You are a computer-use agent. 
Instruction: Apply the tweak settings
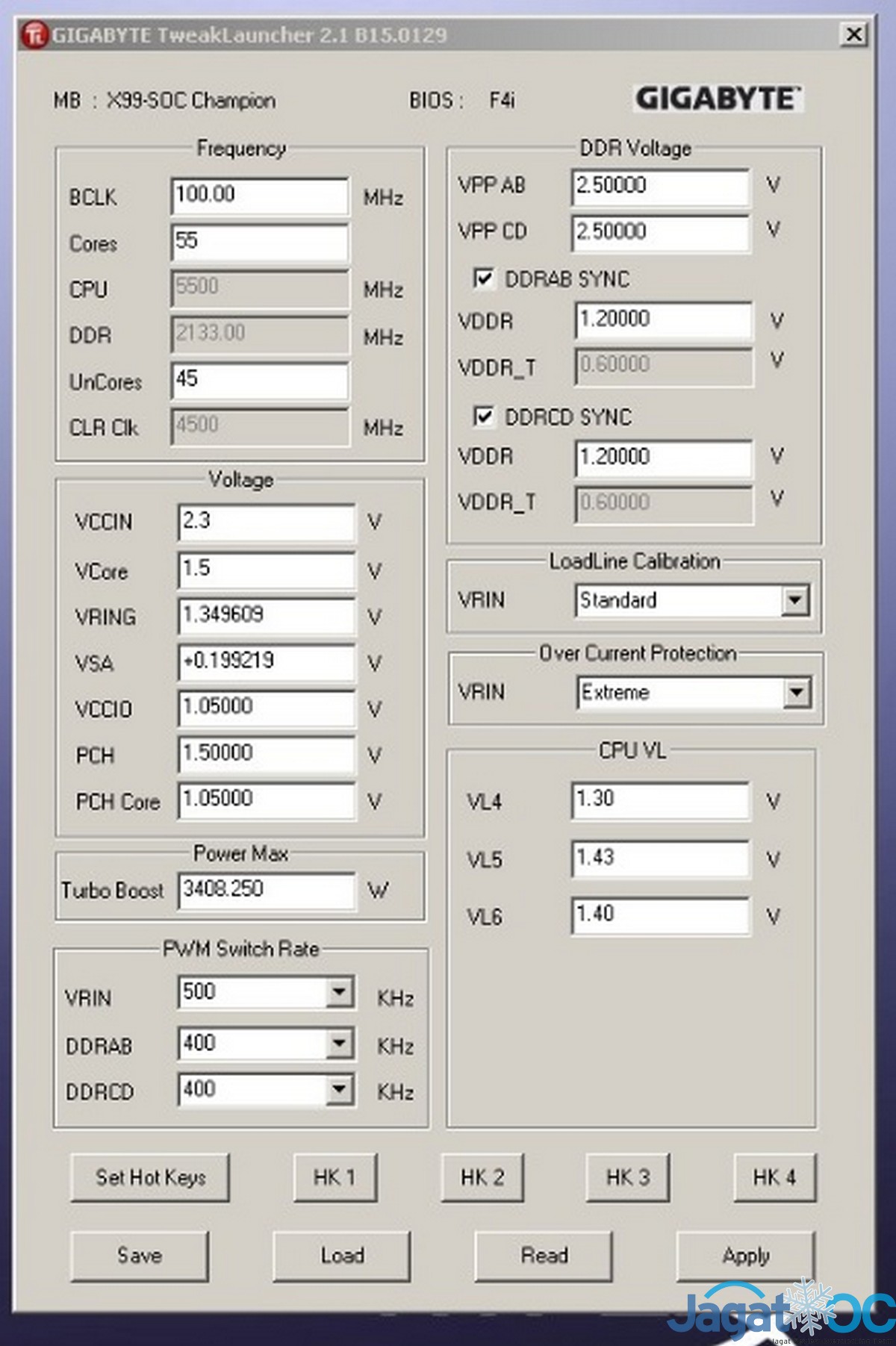point(746,1256)
